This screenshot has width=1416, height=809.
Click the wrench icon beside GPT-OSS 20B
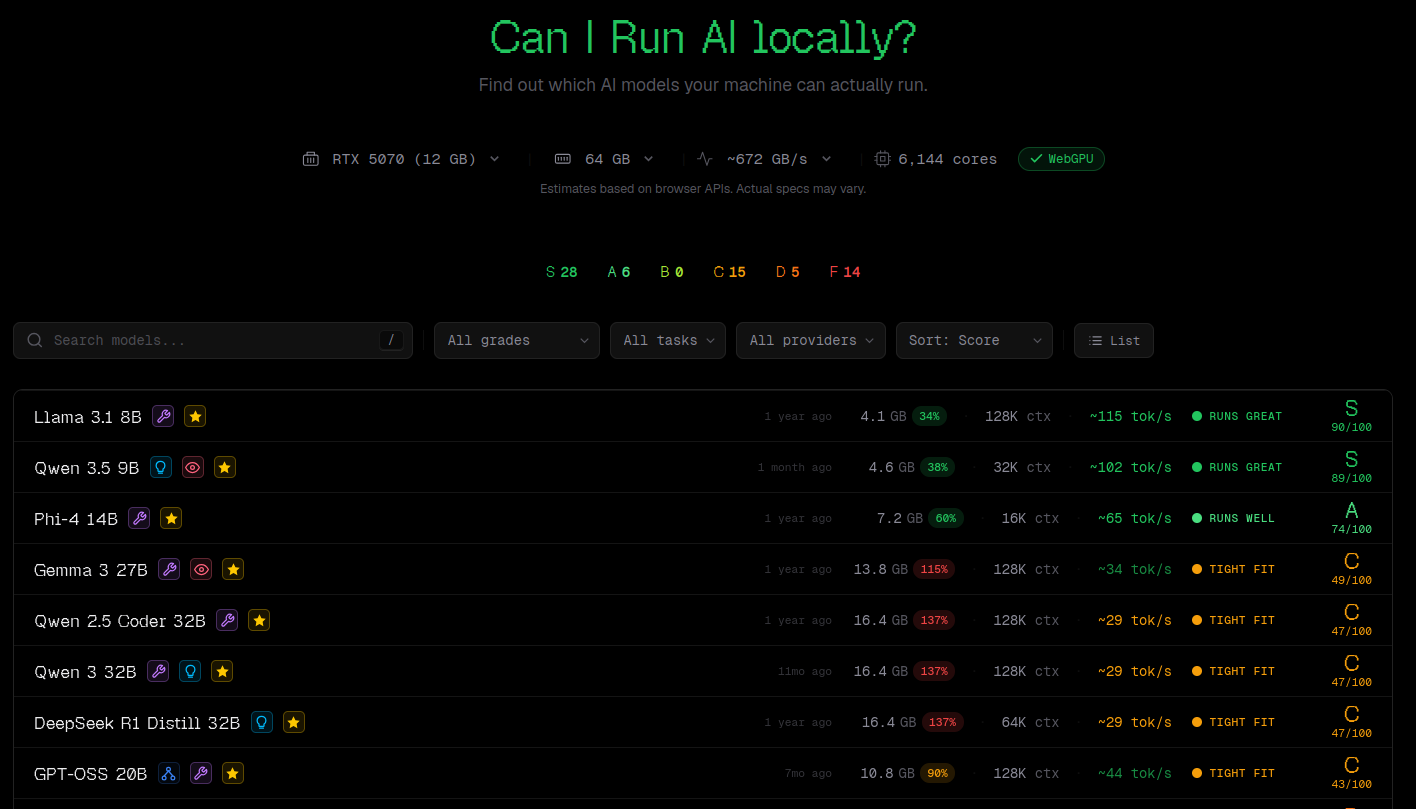[201, 773]
